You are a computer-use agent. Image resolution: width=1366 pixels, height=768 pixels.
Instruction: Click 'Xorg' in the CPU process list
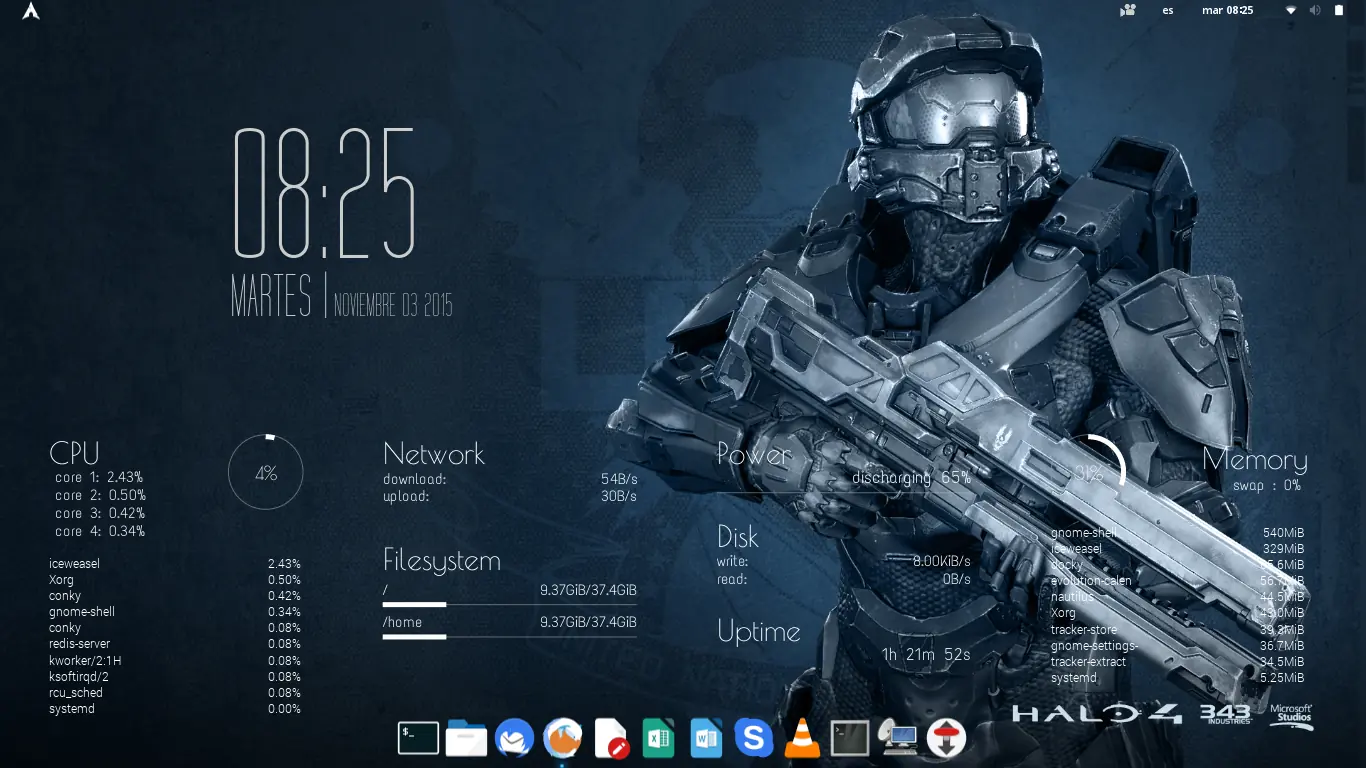pos(61,580)
